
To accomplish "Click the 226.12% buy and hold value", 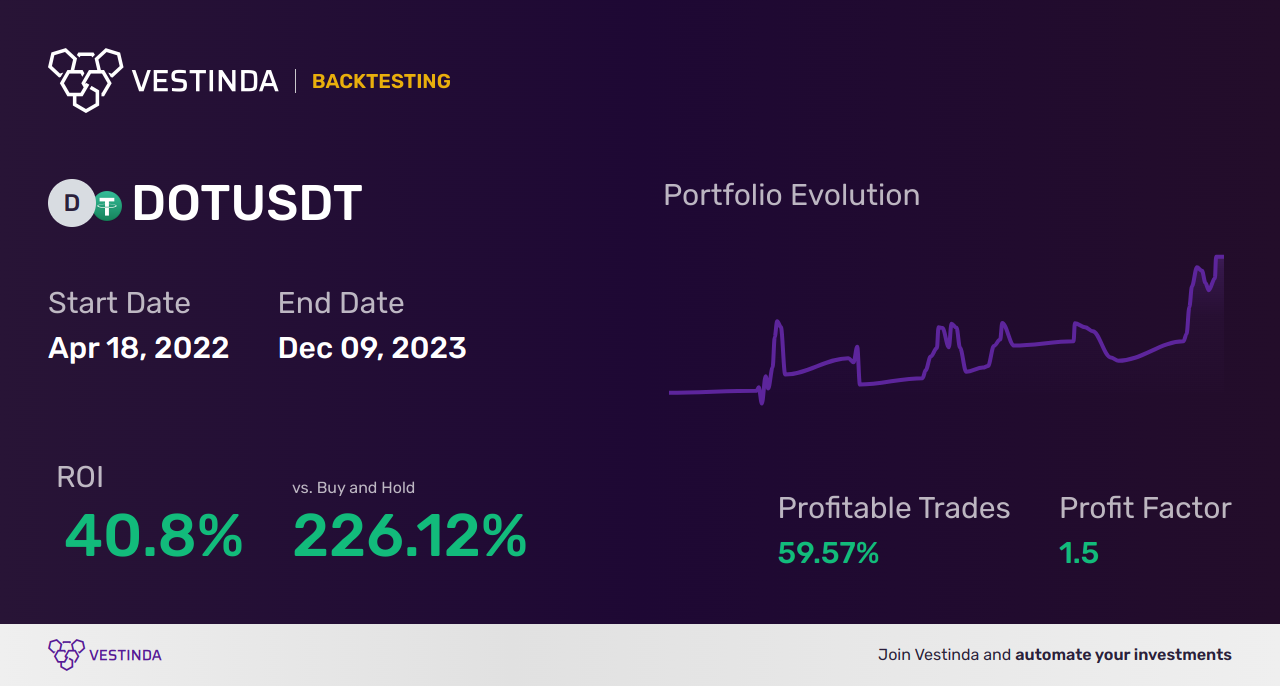I will click(x=410, y=536).
